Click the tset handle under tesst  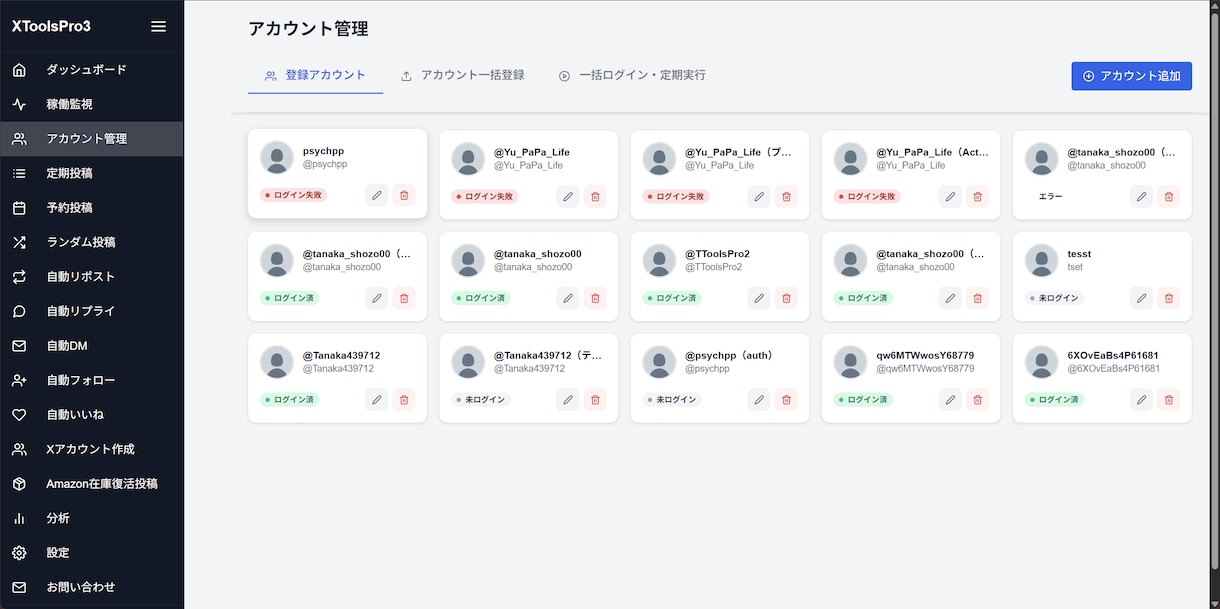pos(1075,267)
